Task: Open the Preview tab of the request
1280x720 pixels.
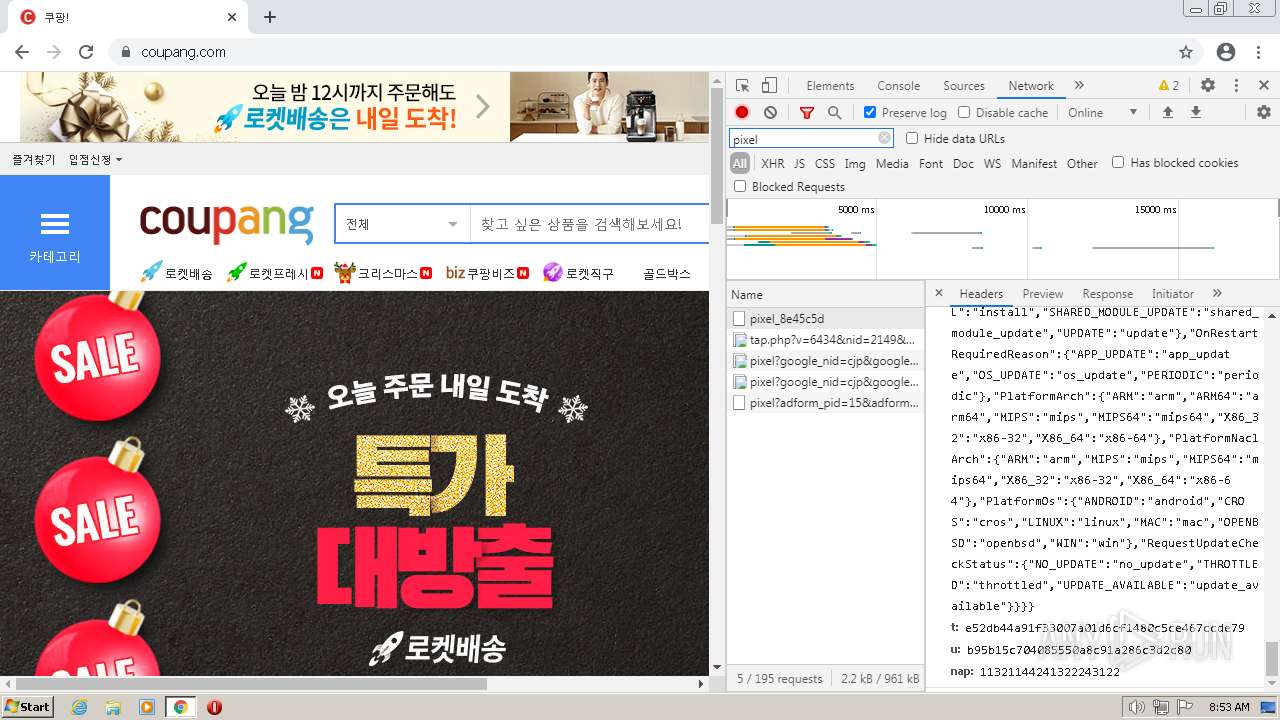Action: click(1043, 293)
